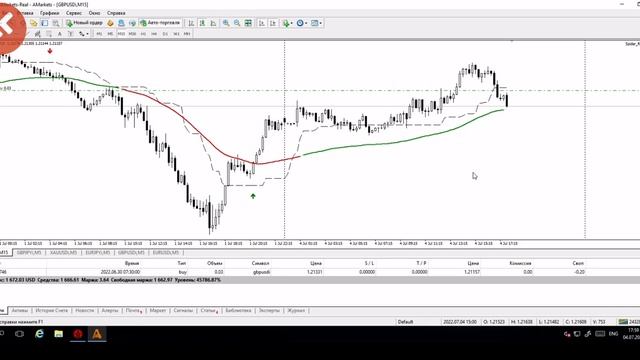Sort trades by Символ column header
Screen dimensions: 640x360
tap(260, 263)
